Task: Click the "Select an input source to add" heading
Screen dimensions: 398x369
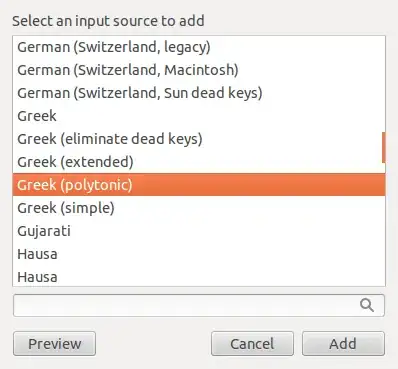Action: click(108, 21)
